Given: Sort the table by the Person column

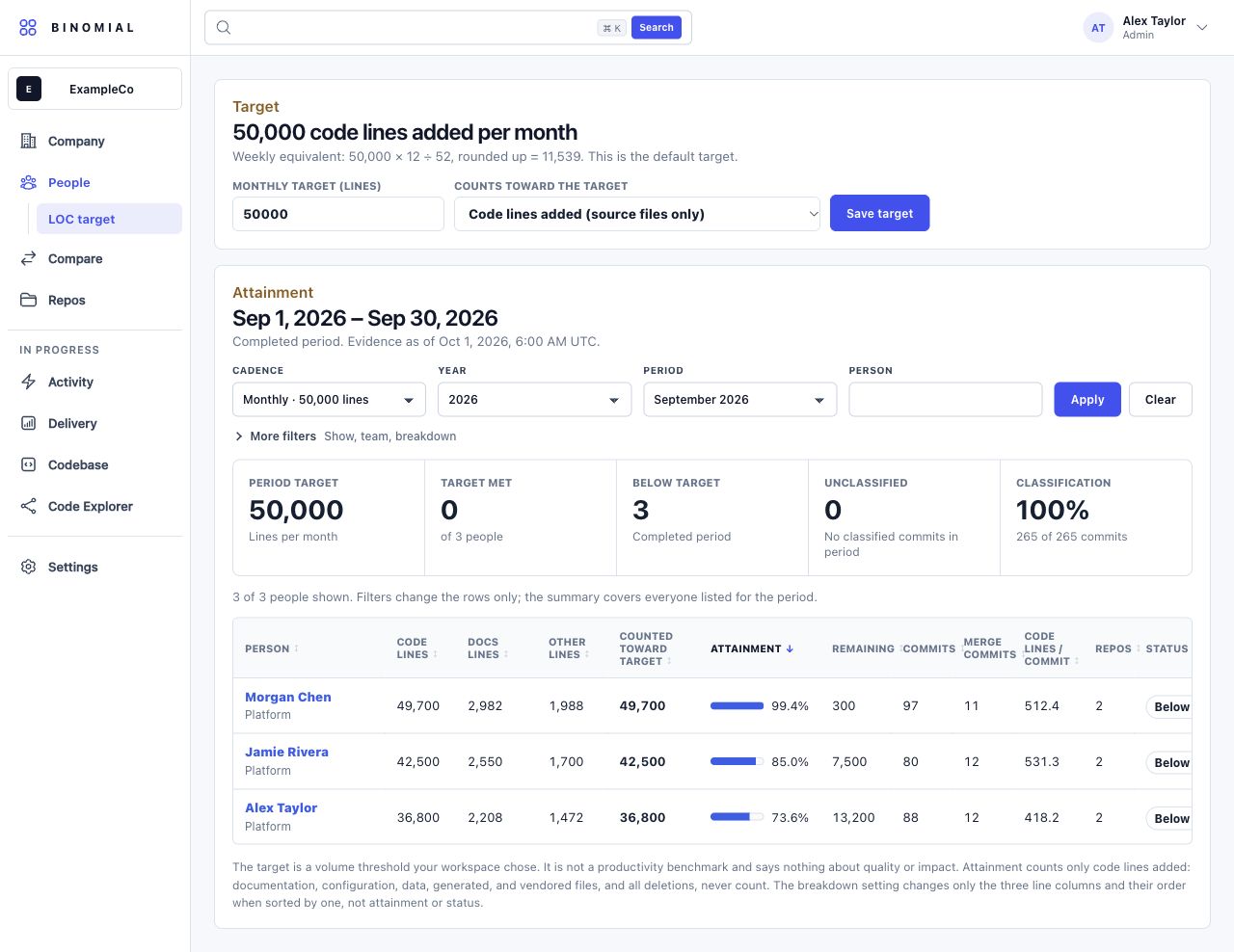Looking at the screenshot, I should (272, 648).
